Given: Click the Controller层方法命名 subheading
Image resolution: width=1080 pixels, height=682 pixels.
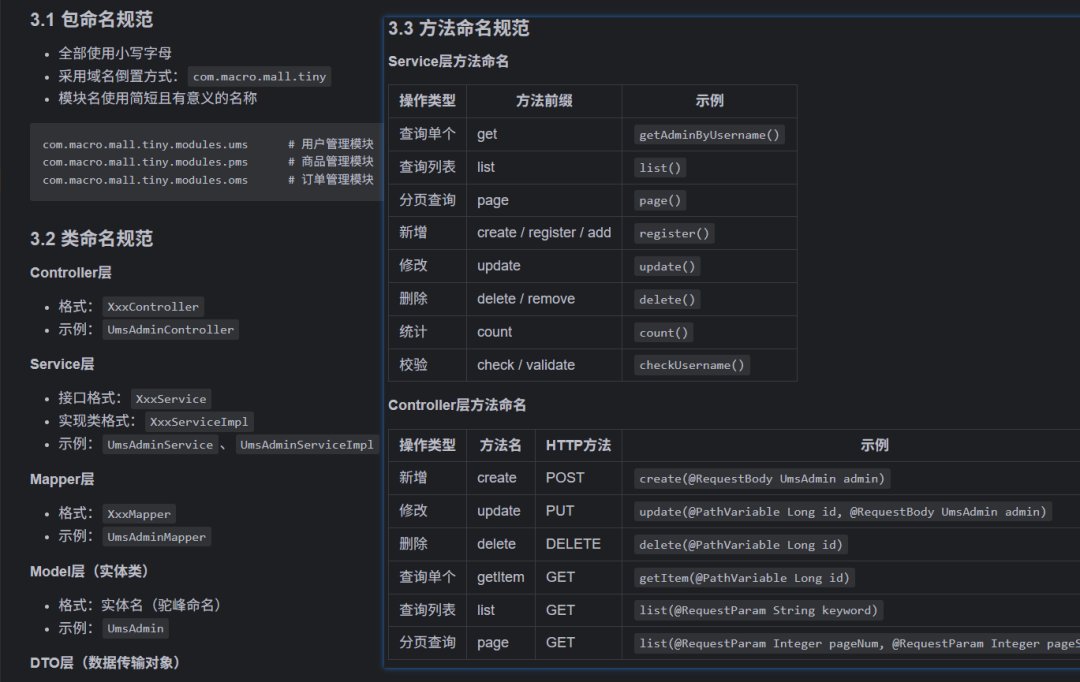Looking at the screenshot, I should (457, 405).
